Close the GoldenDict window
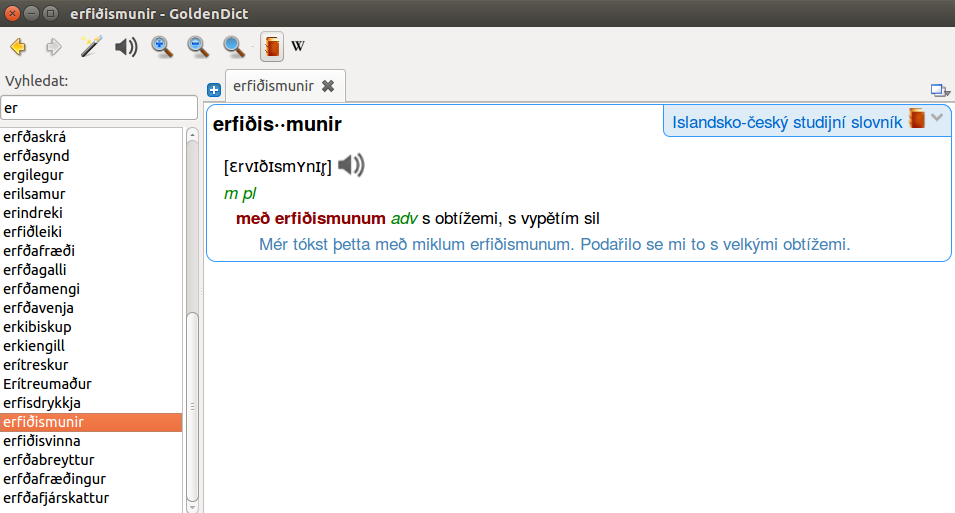This screenshot has height=513, width=955. click(x=12, y=13)
